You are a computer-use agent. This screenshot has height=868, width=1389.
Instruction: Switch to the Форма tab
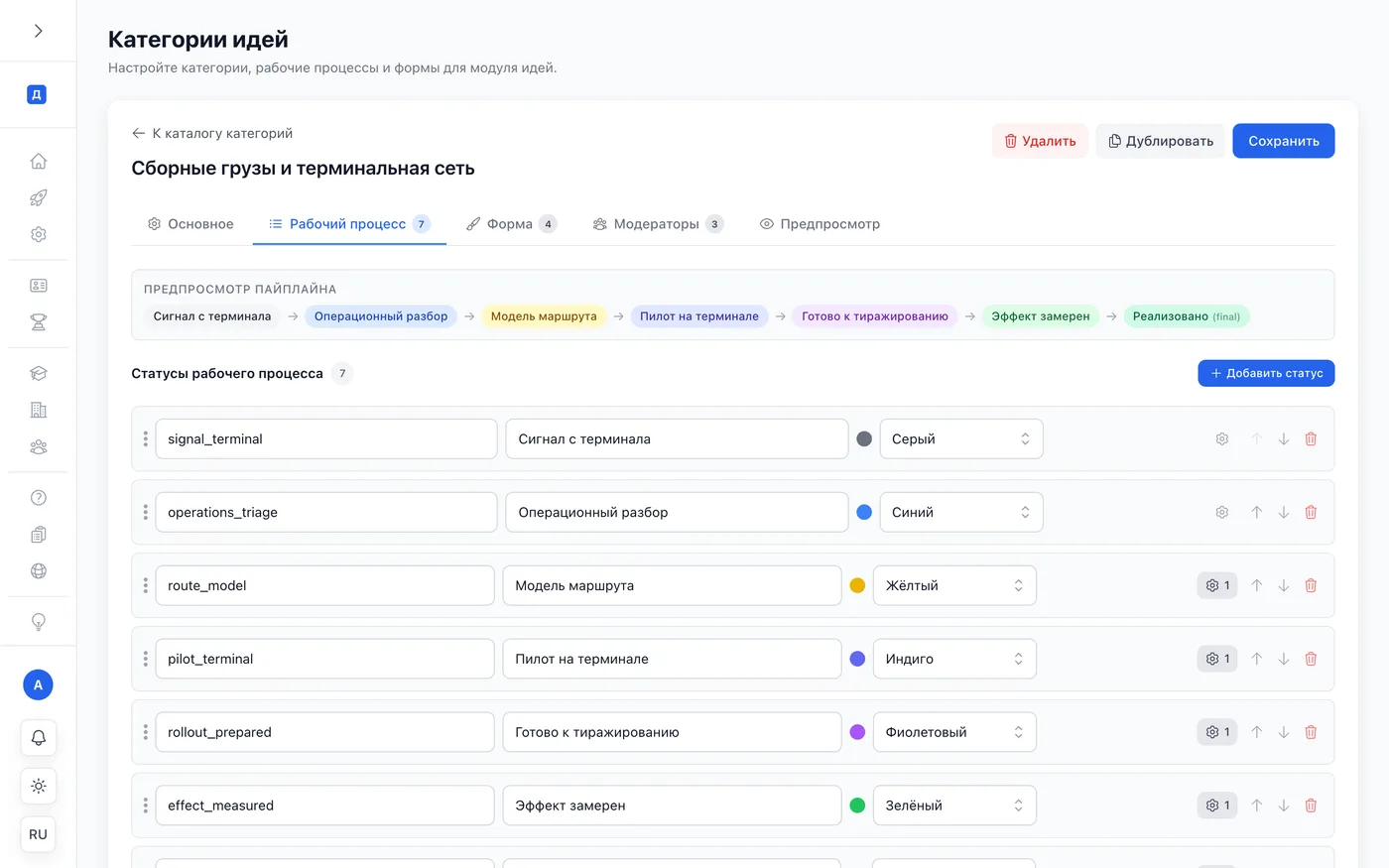(511, 224)
